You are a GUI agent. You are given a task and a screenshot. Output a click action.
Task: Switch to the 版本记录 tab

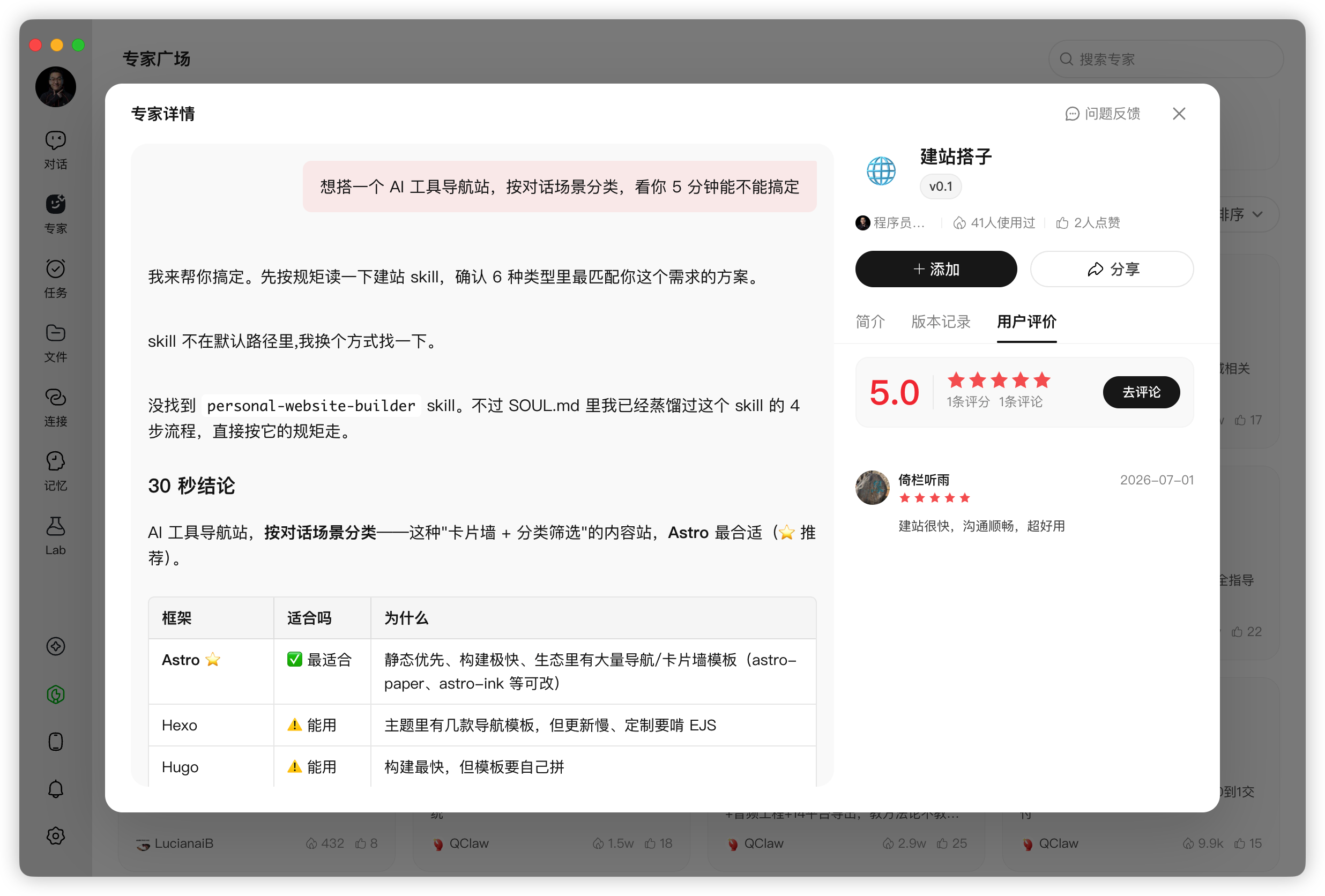941,322
